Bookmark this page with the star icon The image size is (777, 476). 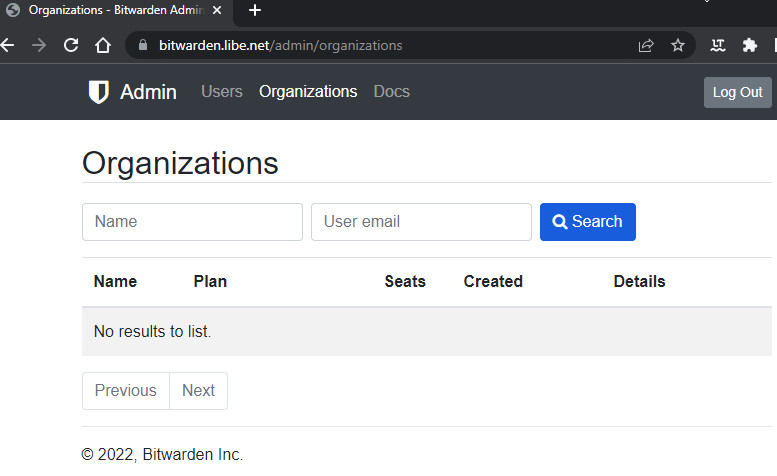coord(678,45)
